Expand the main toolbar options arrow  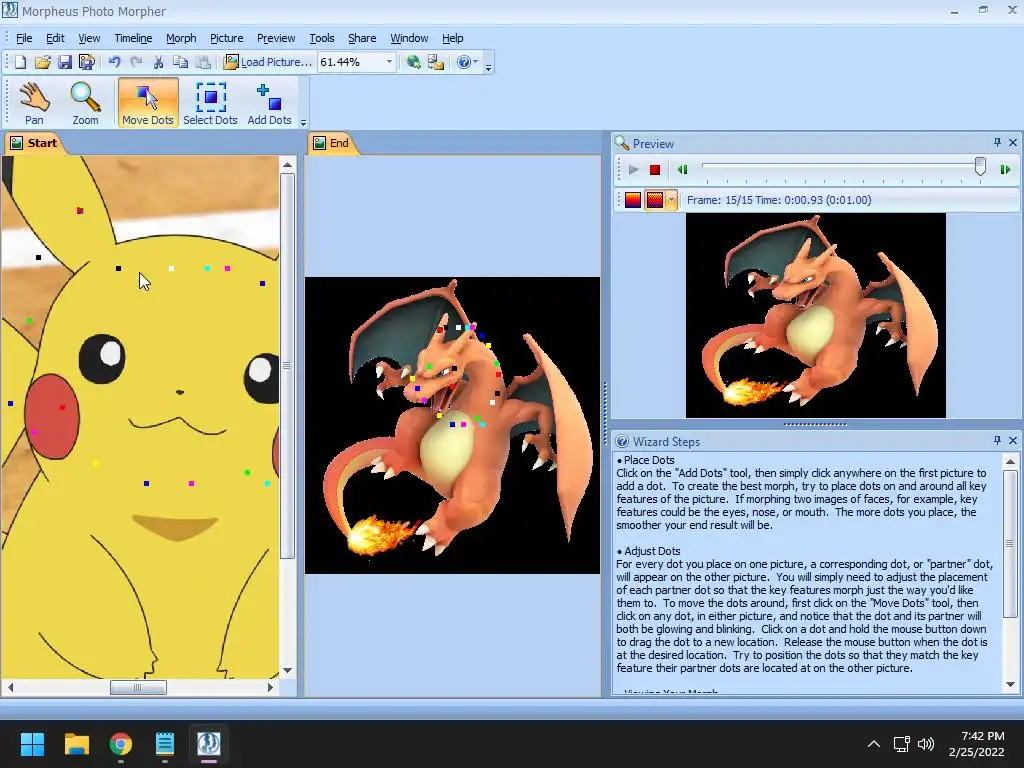click(488, 67)
